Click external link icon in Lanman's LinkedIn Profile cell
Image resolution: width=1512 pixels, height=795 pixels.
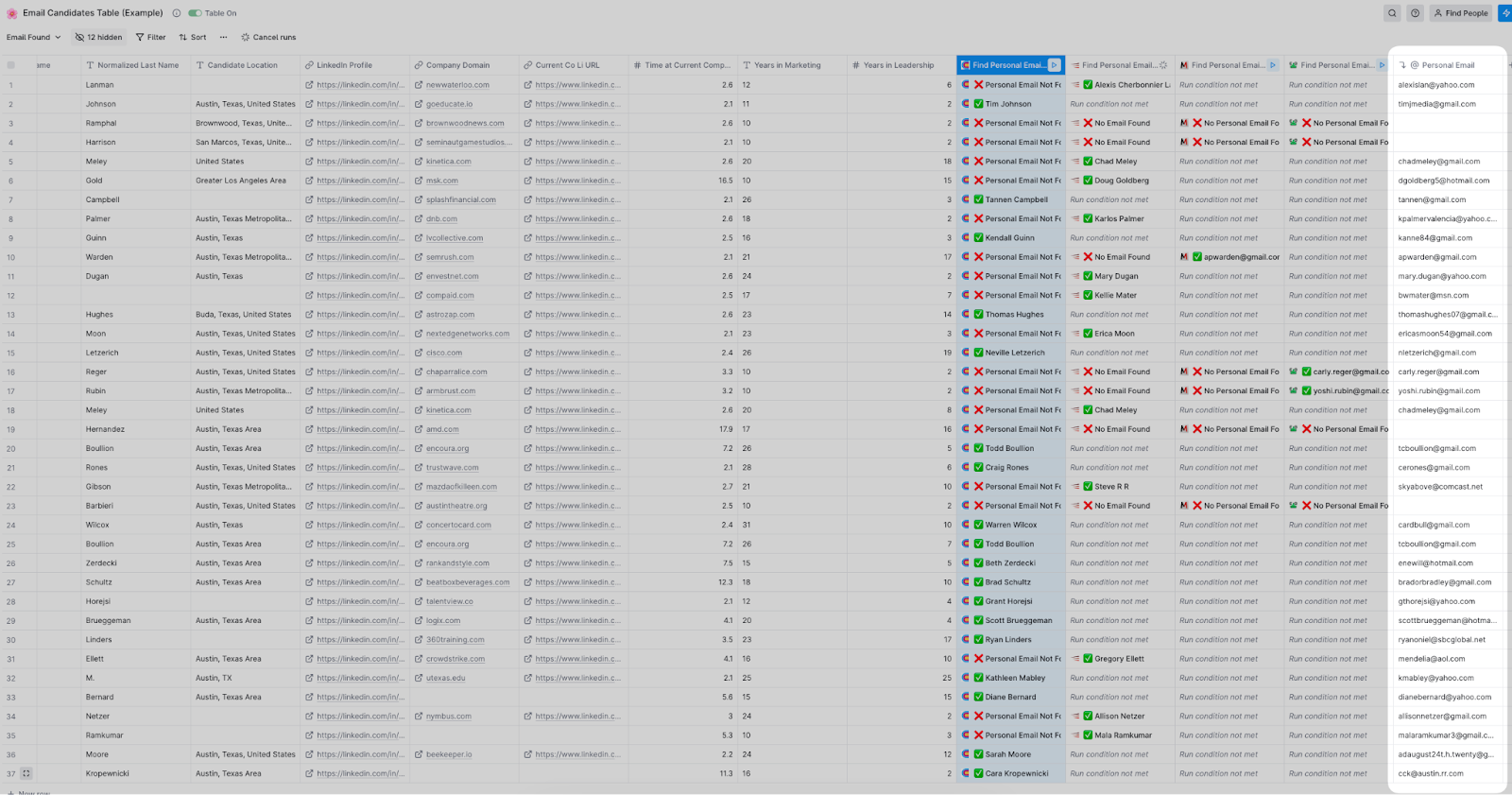pyautogui.click(x=310, y=85)
